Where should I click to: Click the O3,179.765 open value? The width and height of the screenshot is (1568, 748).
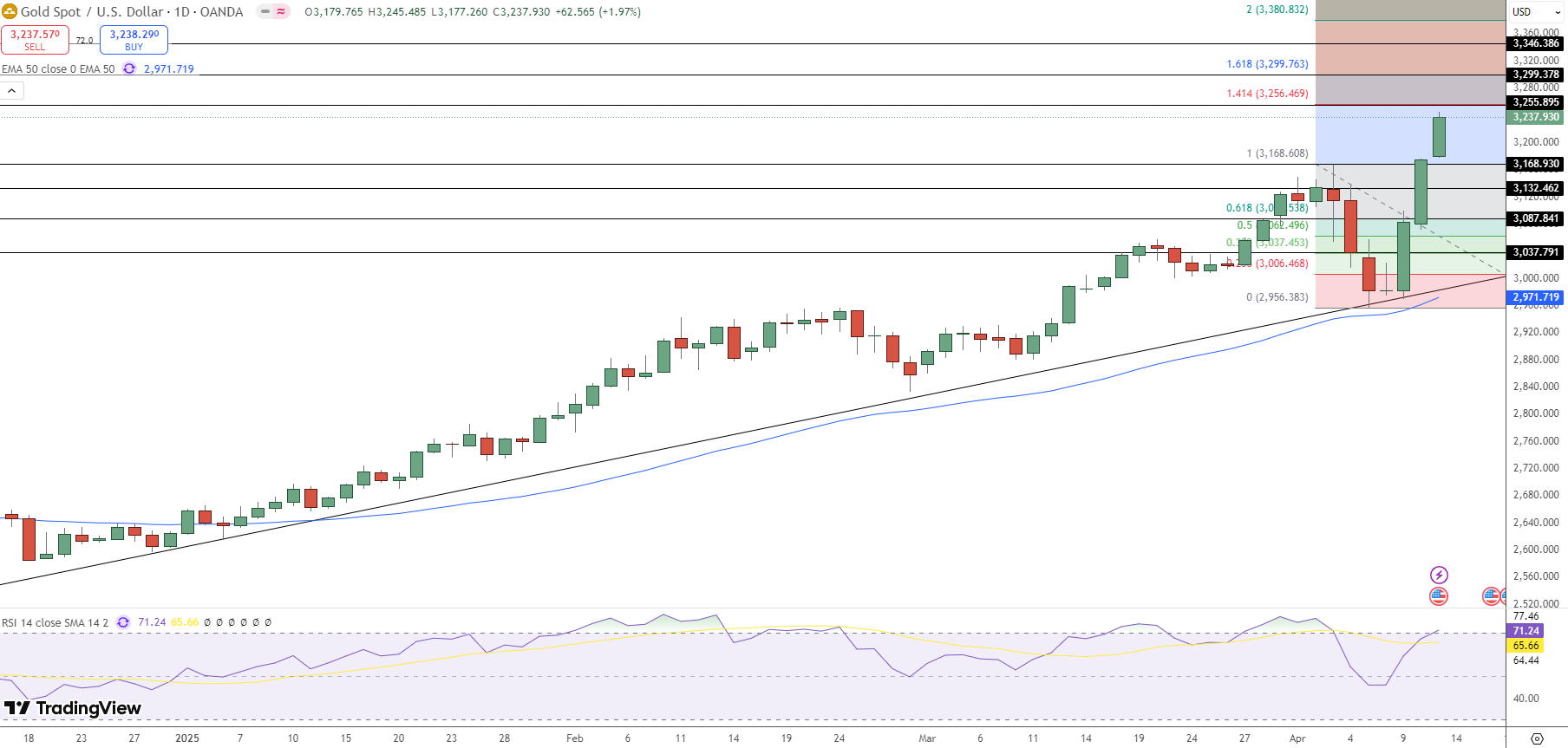[x=334, y=12]
